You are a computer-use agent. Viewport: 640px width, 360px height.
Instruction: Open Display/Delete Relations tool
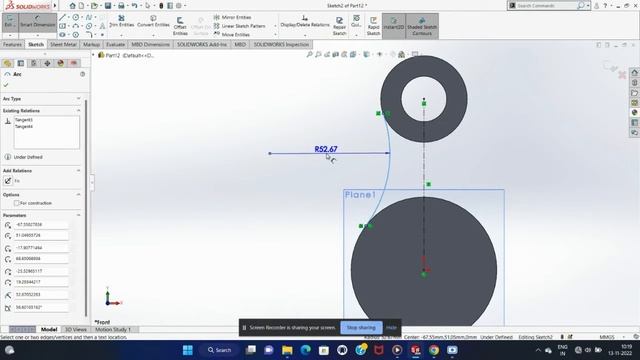coord(305,21)
